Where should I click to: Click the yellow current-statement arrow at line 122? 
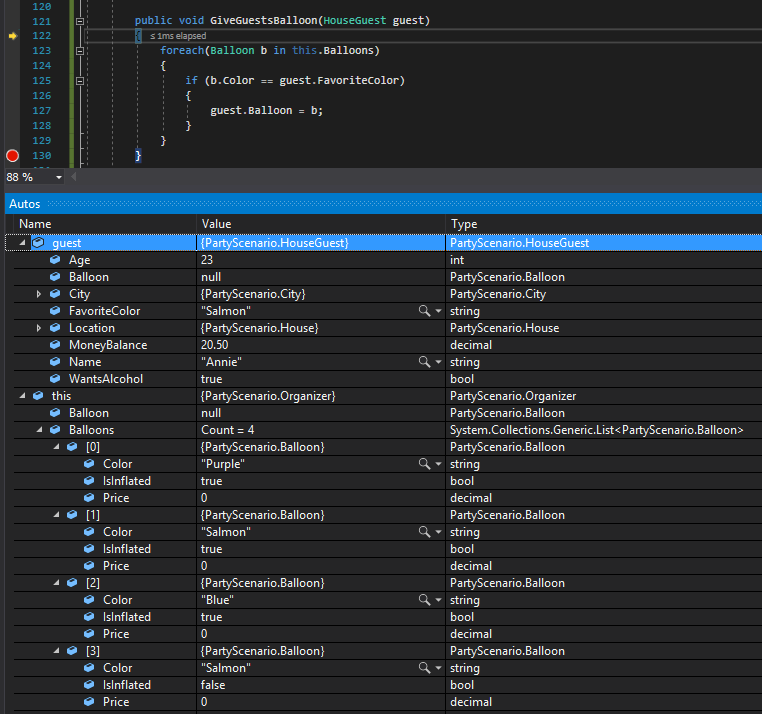click(x=12, y=35)
